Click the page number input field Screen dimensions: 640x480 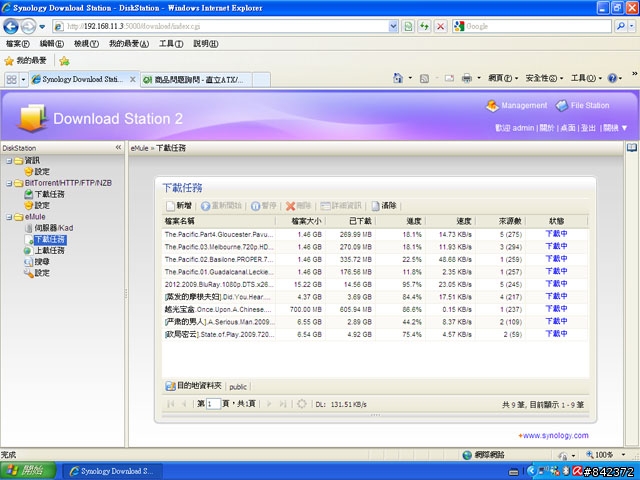[213, 404]
